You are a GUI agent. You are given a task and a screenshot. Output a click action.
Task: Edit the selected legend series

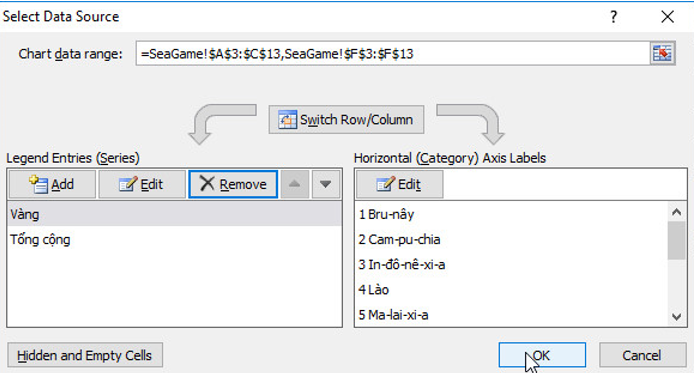tap(142, 184)
